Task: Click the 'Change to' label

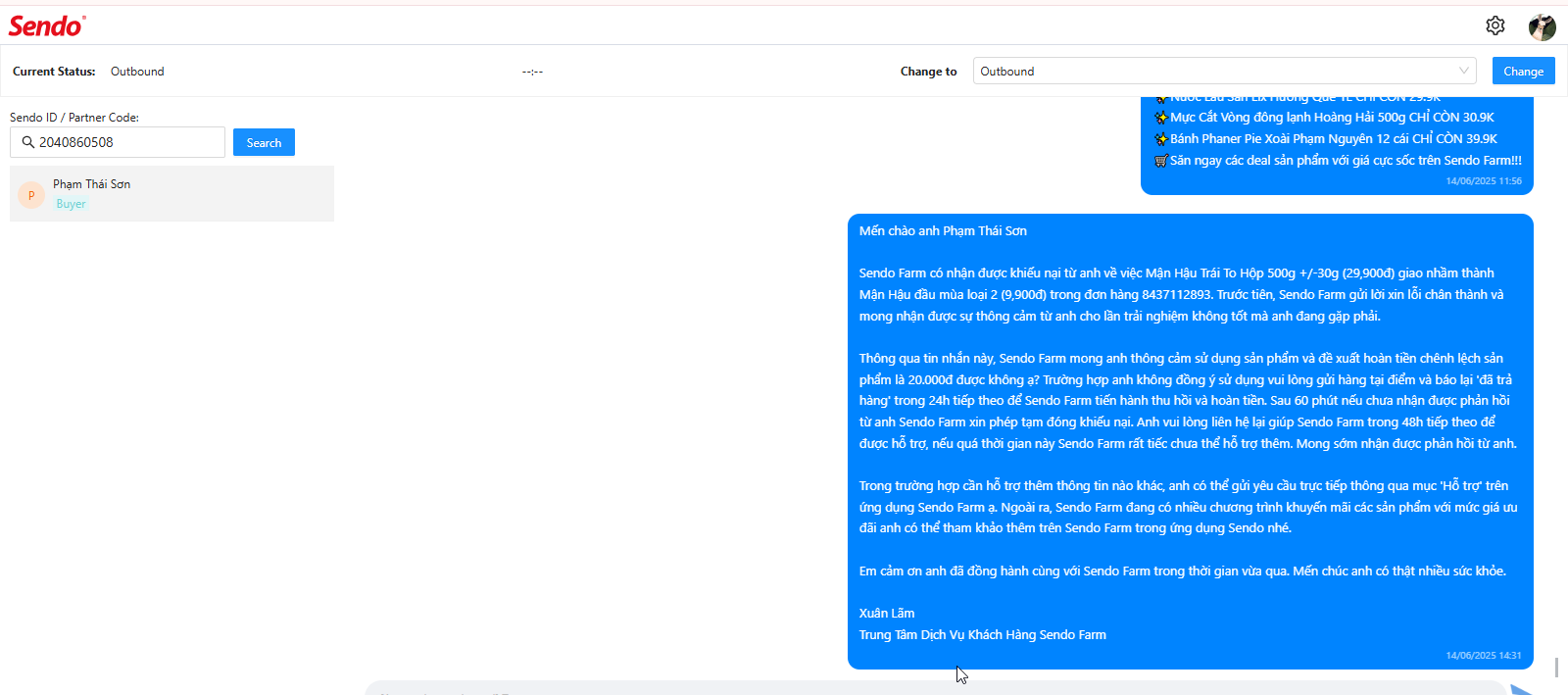Action: (928, 72)
